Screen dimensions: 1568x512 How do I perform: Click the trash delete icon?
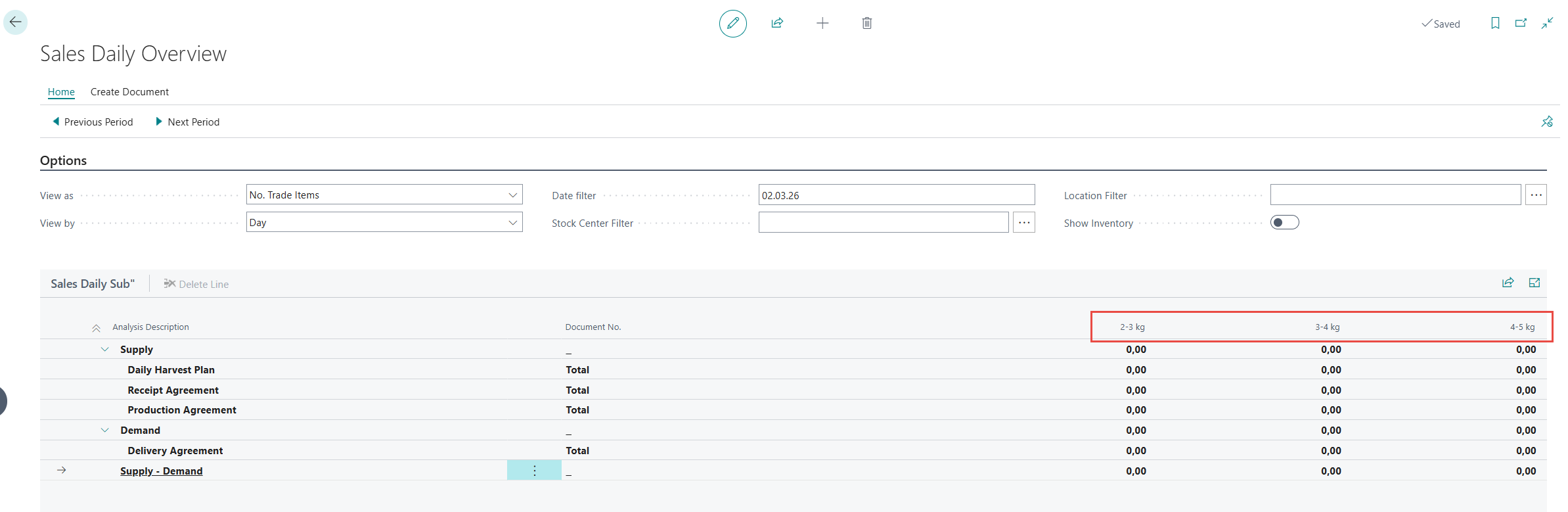pos(866,24)
